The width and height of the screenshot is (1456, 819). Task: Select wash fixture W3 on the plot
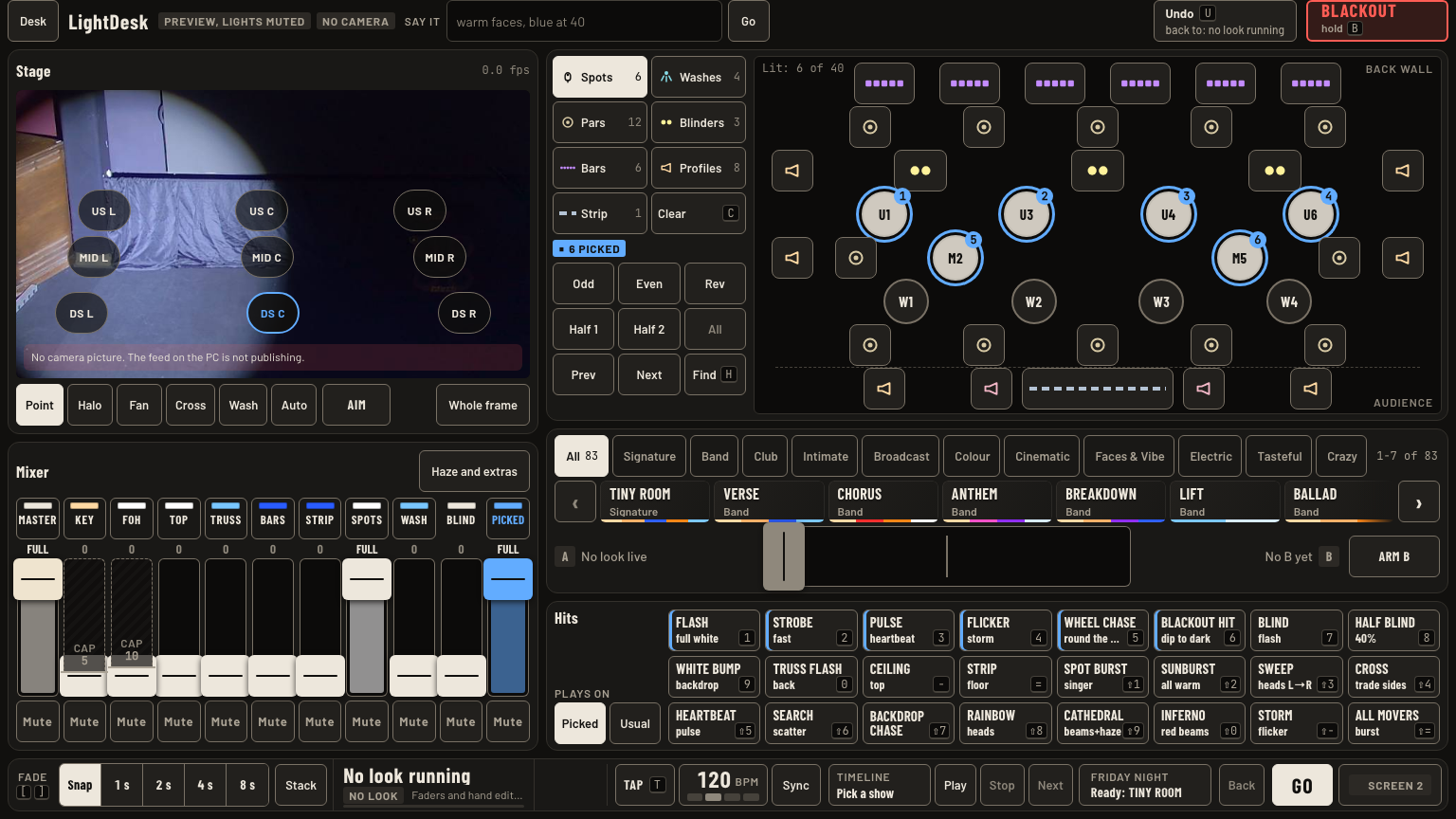pyautogui.click(x=1161, y=302)
